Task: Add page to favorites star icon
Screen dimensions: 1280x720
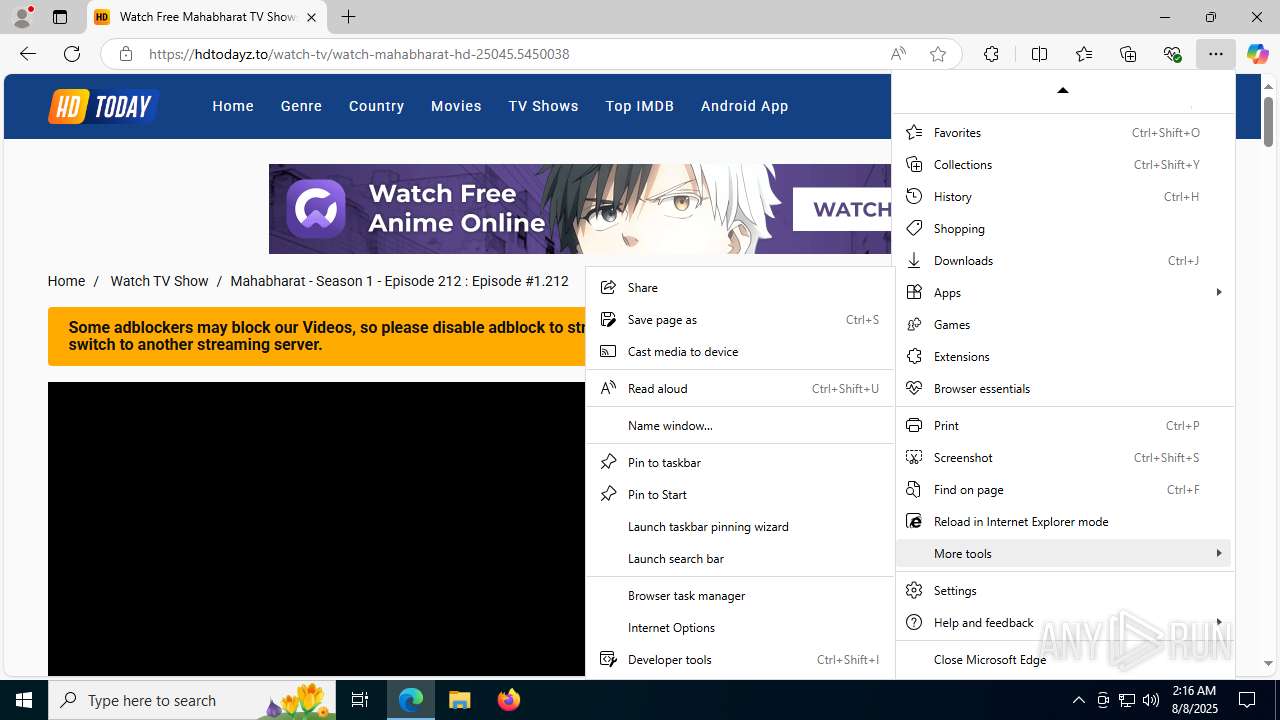Action: (x=938, y=54)
